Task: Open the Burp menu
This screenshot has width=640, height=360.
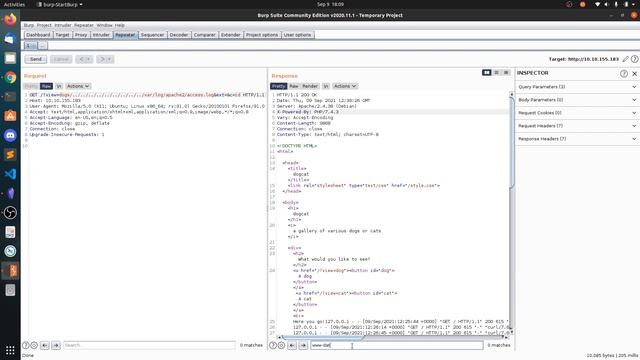Action: point(29,25)
